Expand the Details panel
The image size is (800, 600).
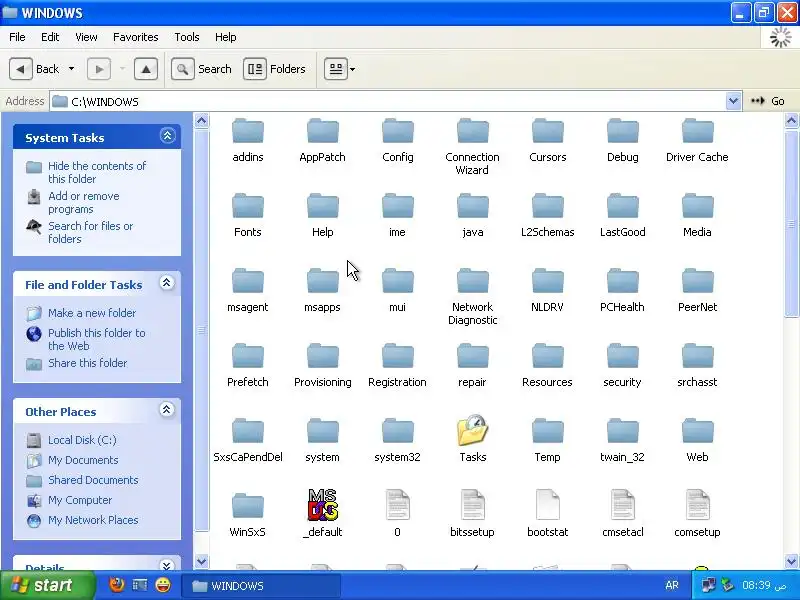tap(167, 565)
